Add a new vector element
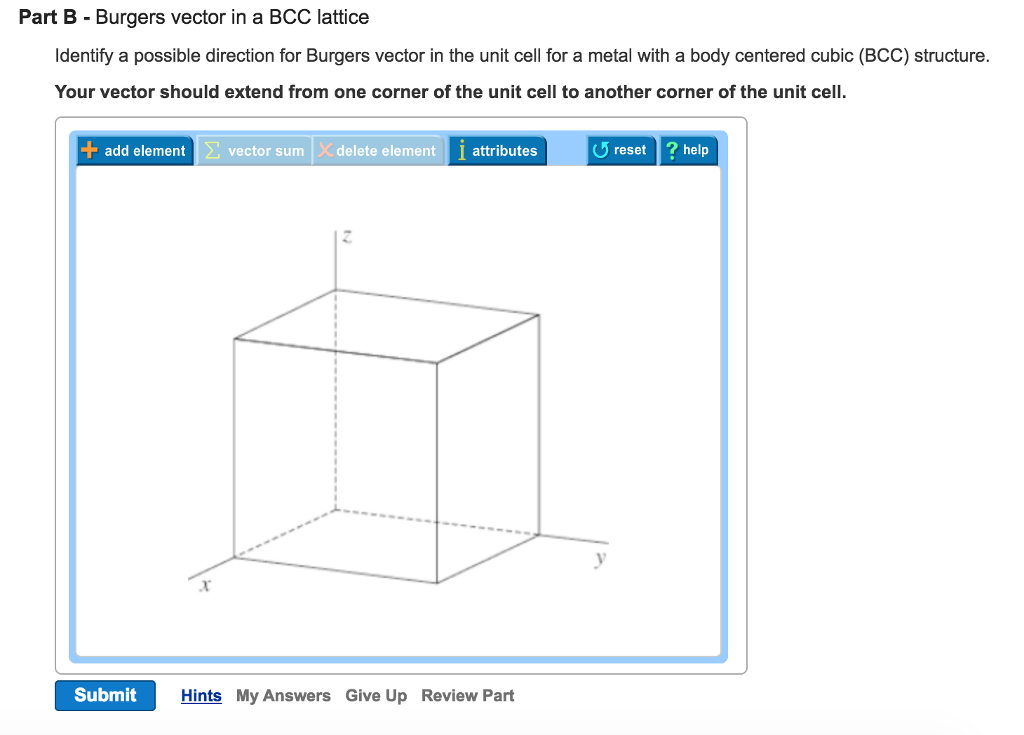The image size is (1024, 735). click(x=134, y=150)
